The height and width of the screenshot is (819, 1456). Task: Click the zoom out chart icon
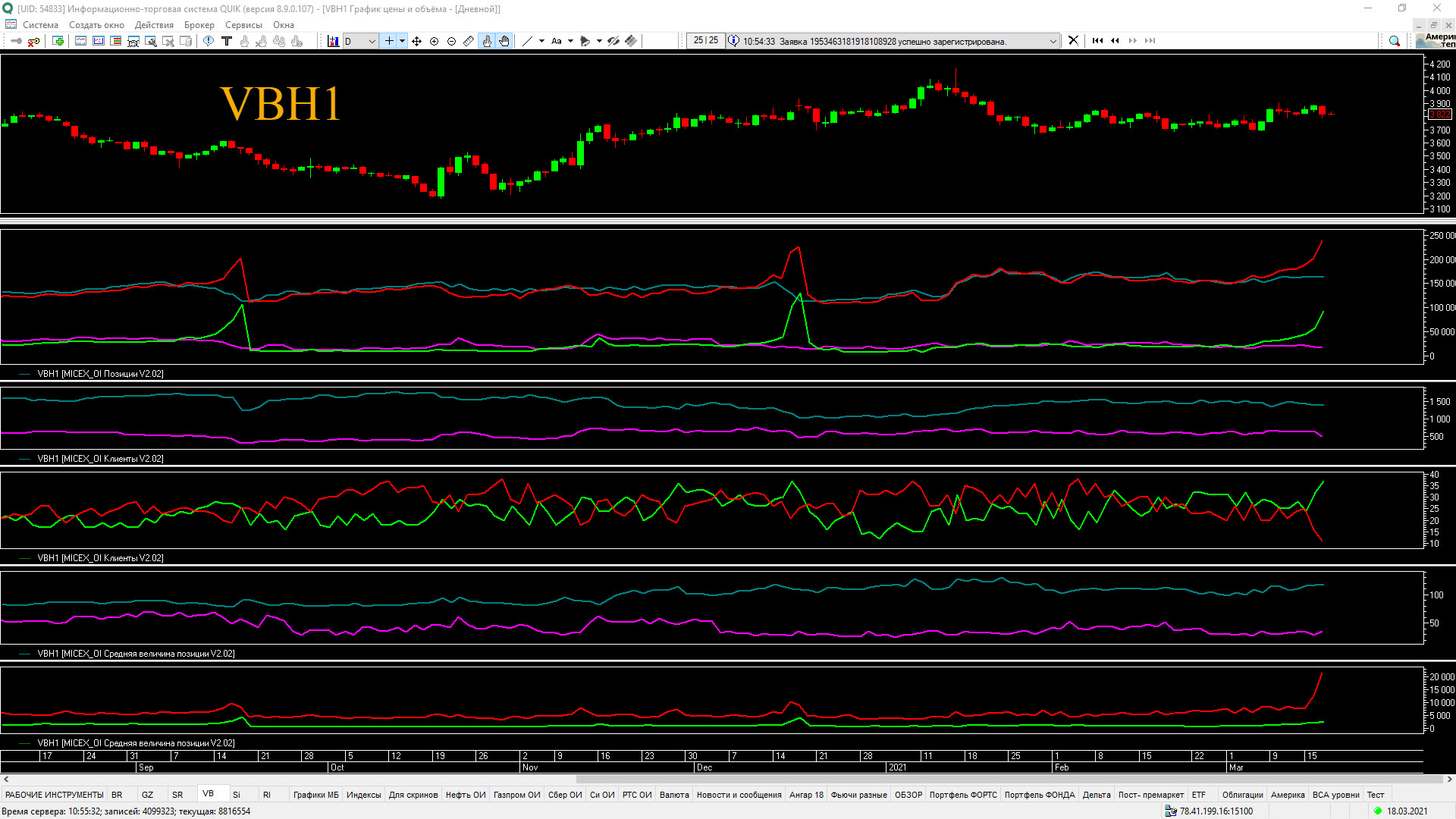[451, 41]
